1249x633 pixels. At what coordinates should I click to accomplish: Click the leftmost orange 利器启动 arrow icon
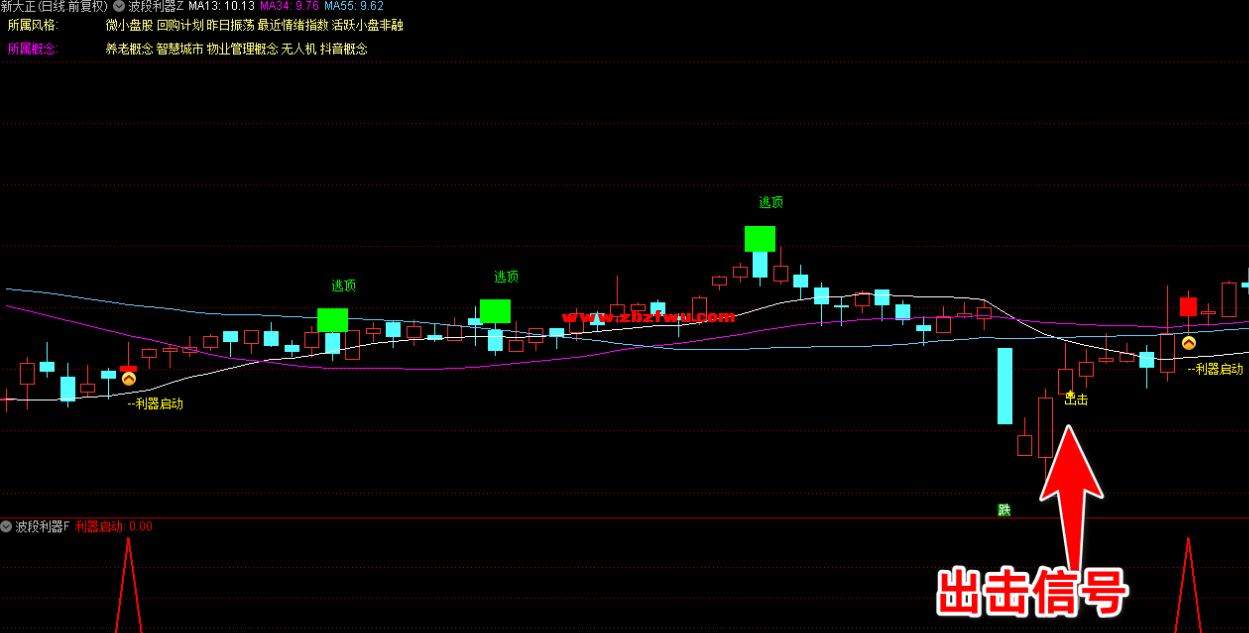pyautogui.click(x=129, y=378)
